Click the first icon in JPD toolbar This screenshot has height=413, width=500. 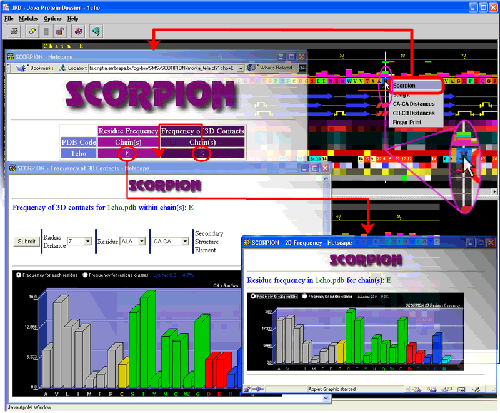(14, 31)
